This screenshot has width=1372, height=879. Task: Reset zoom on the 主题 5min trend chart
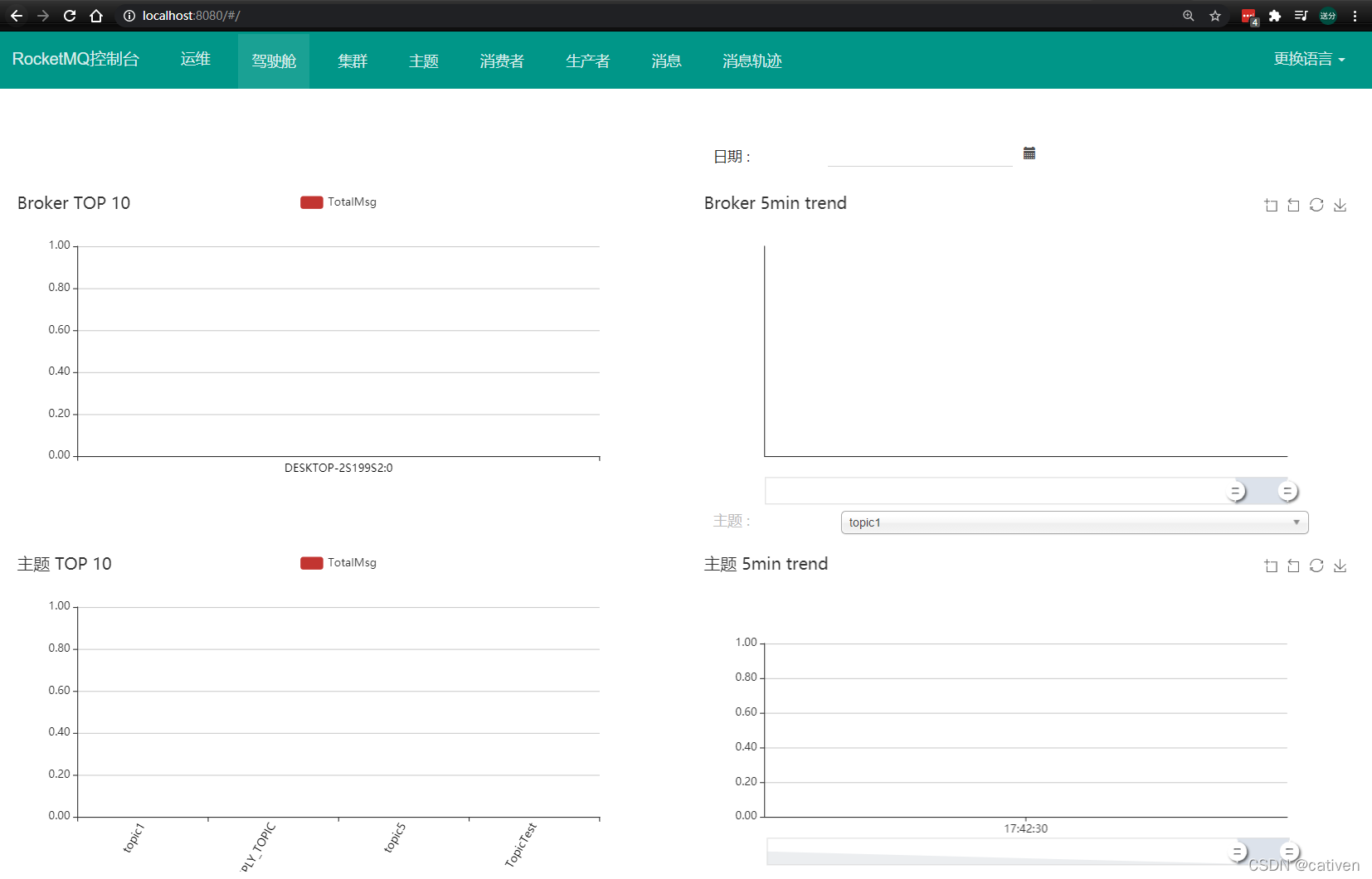(x=1293, y=566)
